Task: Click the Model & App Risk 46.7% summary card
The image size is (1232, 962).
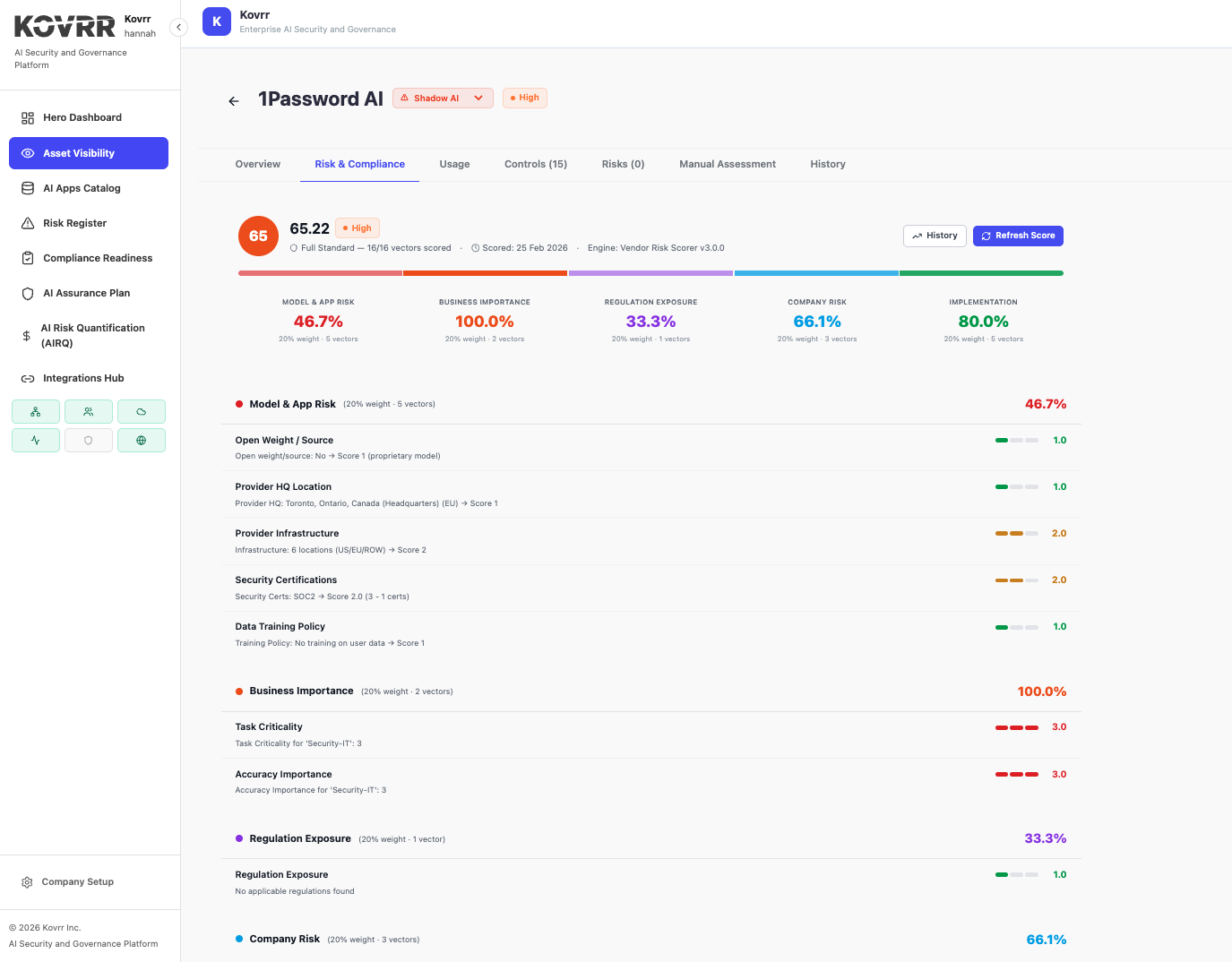Action: coord(318,321)
